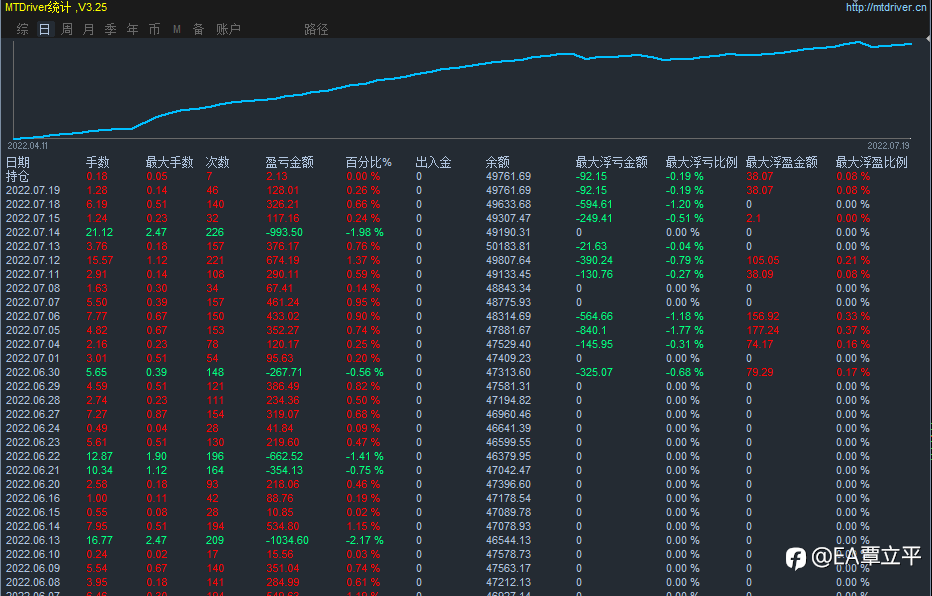Click the -840.1 floating loss cell
This screenshot has width=932, height=596.
[x=591, y=330]
